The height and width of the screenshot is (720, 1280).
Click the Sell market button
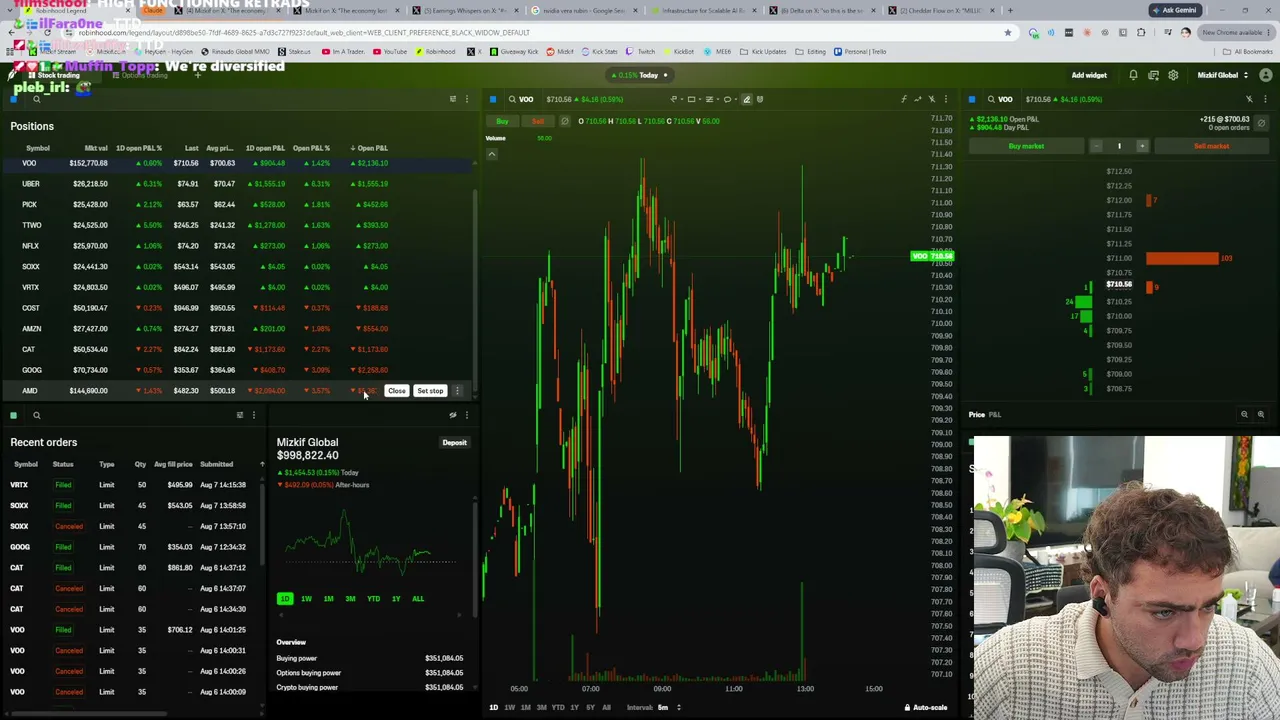click(1211, 146)
